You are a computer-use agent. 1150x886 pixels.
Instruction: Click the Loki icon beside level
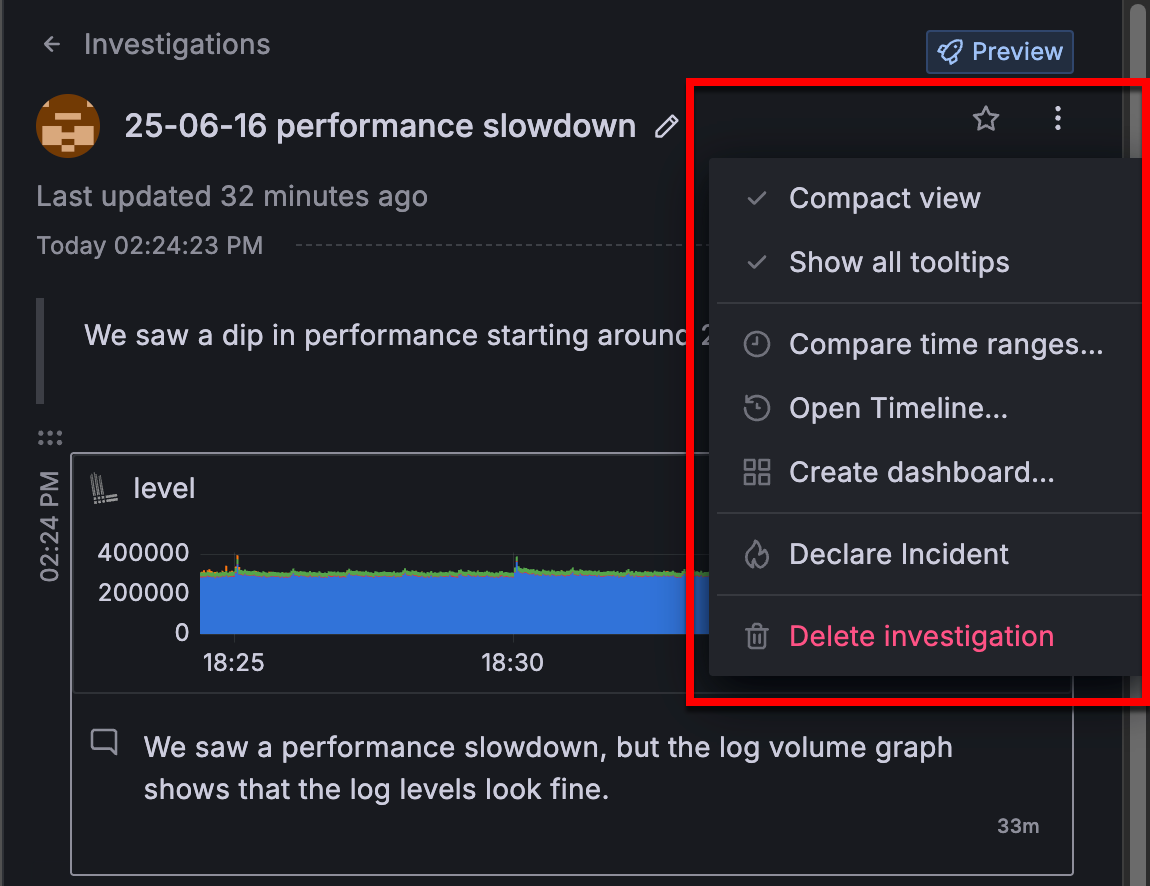pyautogui.click(x=104, y=488)
